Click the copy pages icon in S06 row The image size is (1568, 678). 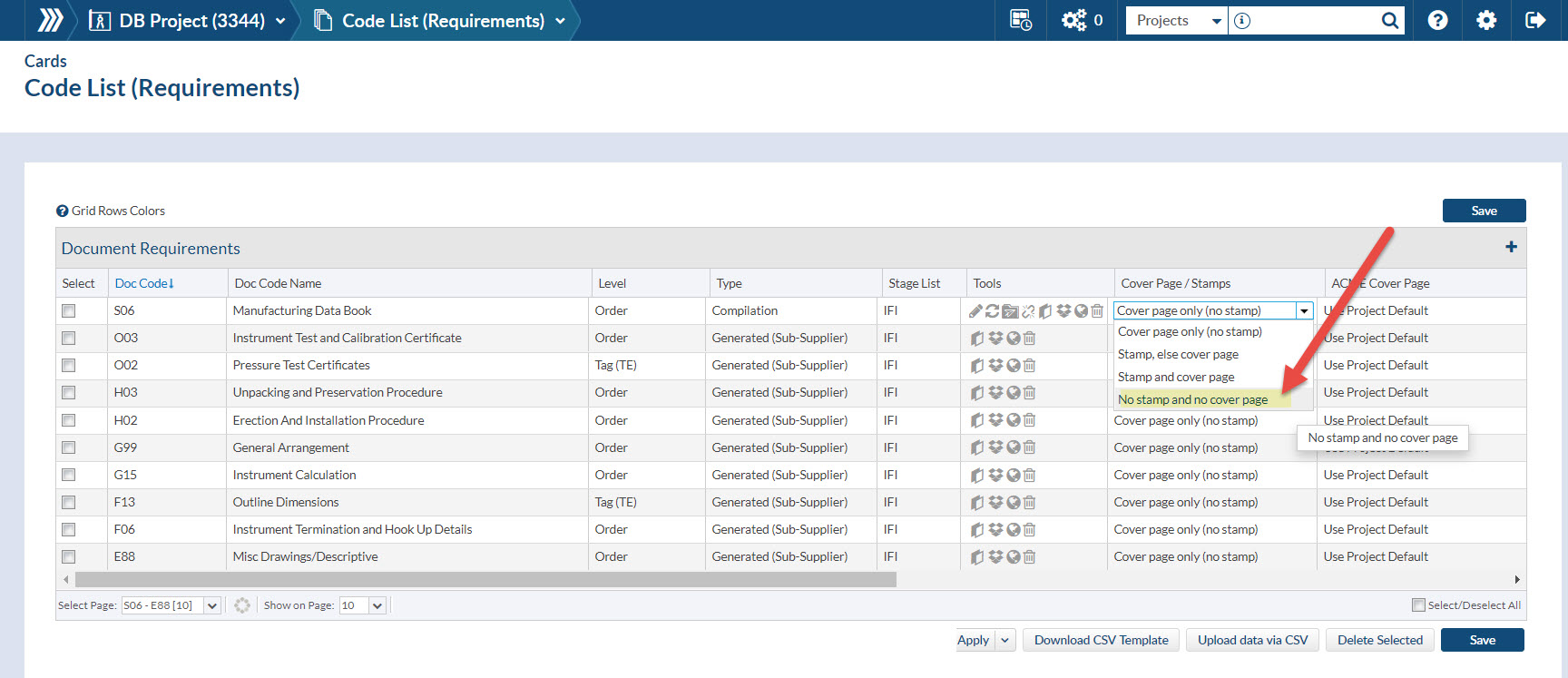(1045, 310)
